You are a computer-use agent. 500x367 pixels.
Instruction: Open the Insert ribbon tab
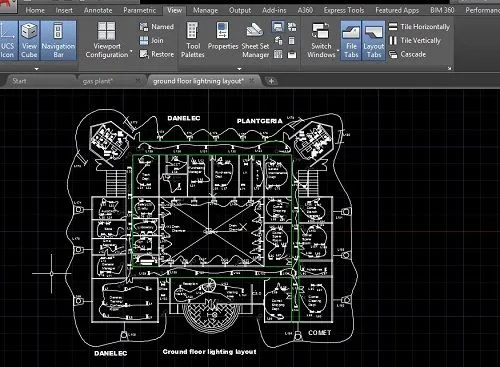pos(64,10)
